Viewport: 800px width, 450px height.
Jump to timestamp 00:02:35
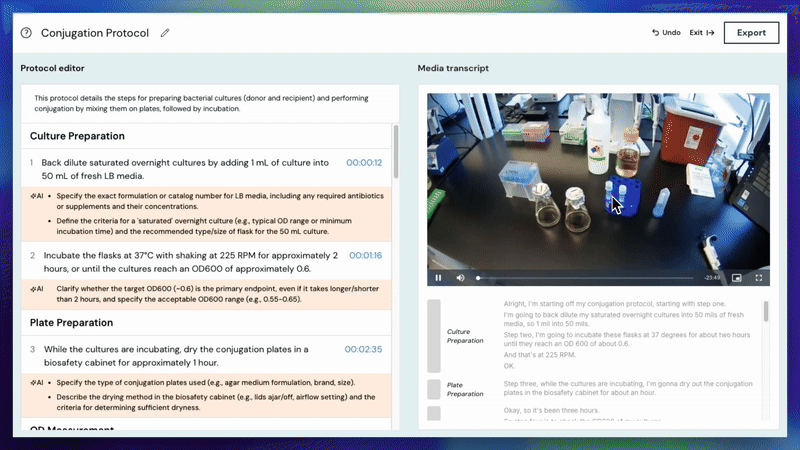[363, 349]
